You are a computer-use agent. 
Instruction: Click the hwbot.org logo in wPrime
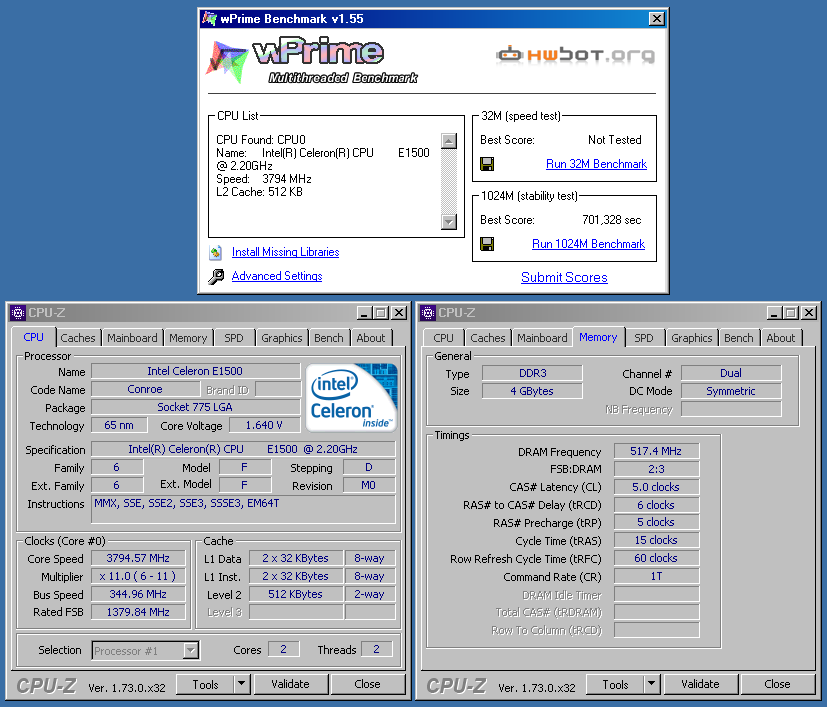575,55
